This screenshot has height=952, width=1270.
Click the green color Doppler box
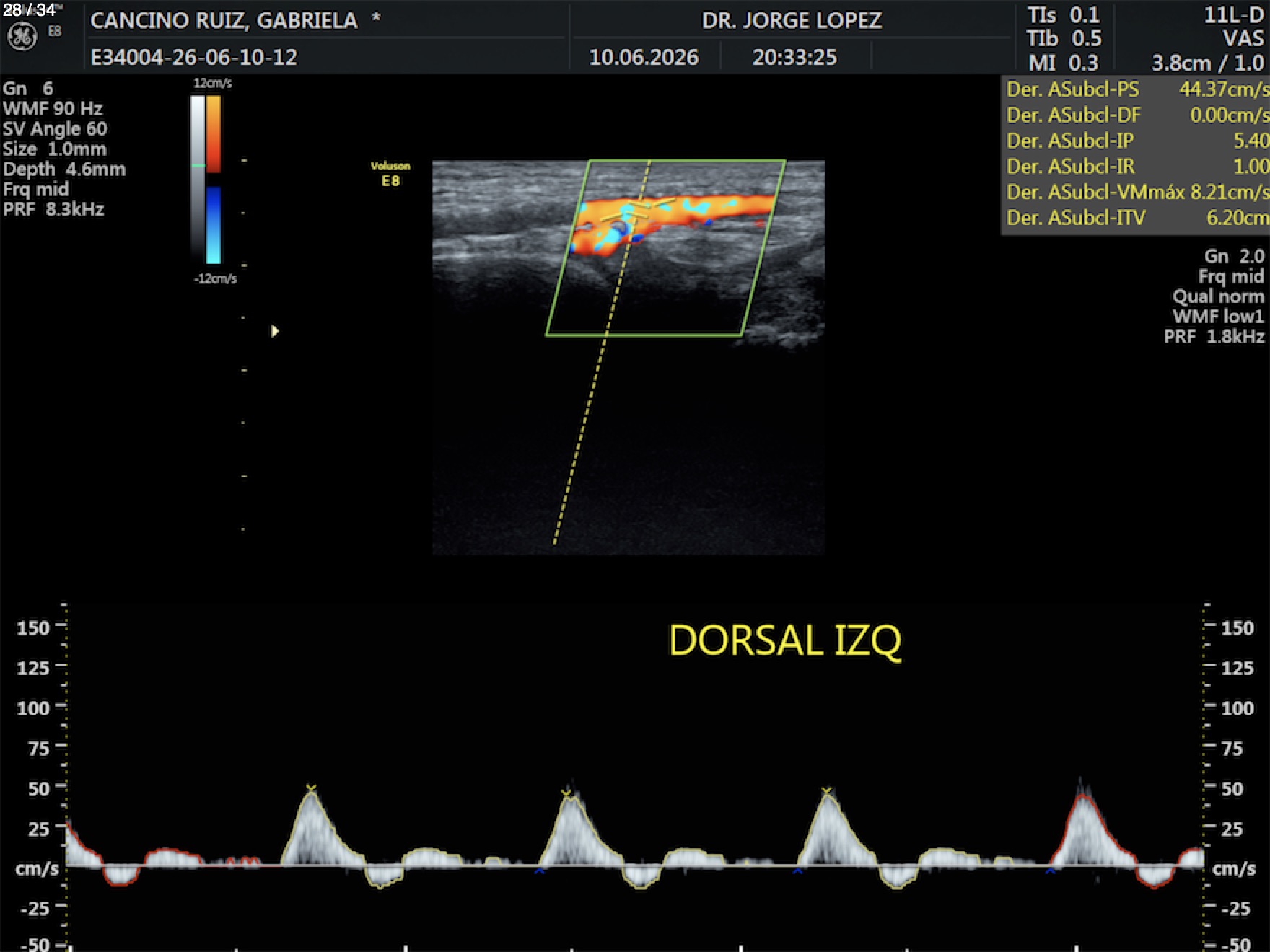(x=665, y=247)
